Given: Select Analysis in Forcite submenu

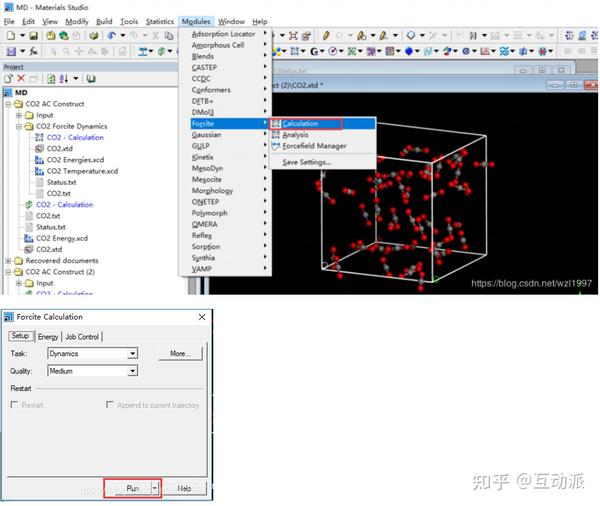Looking at the screenshot, I should 324,135.
